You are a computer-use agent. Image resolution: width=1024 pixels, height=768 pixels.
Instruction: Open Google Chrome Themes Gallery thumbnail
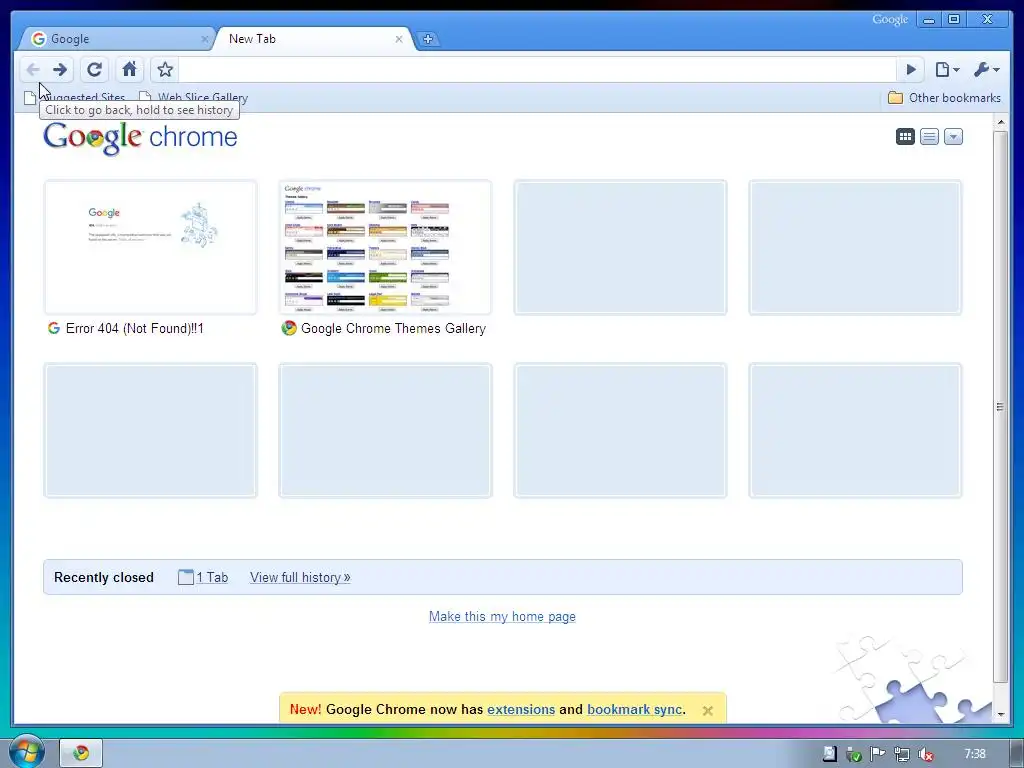point(385,248)
